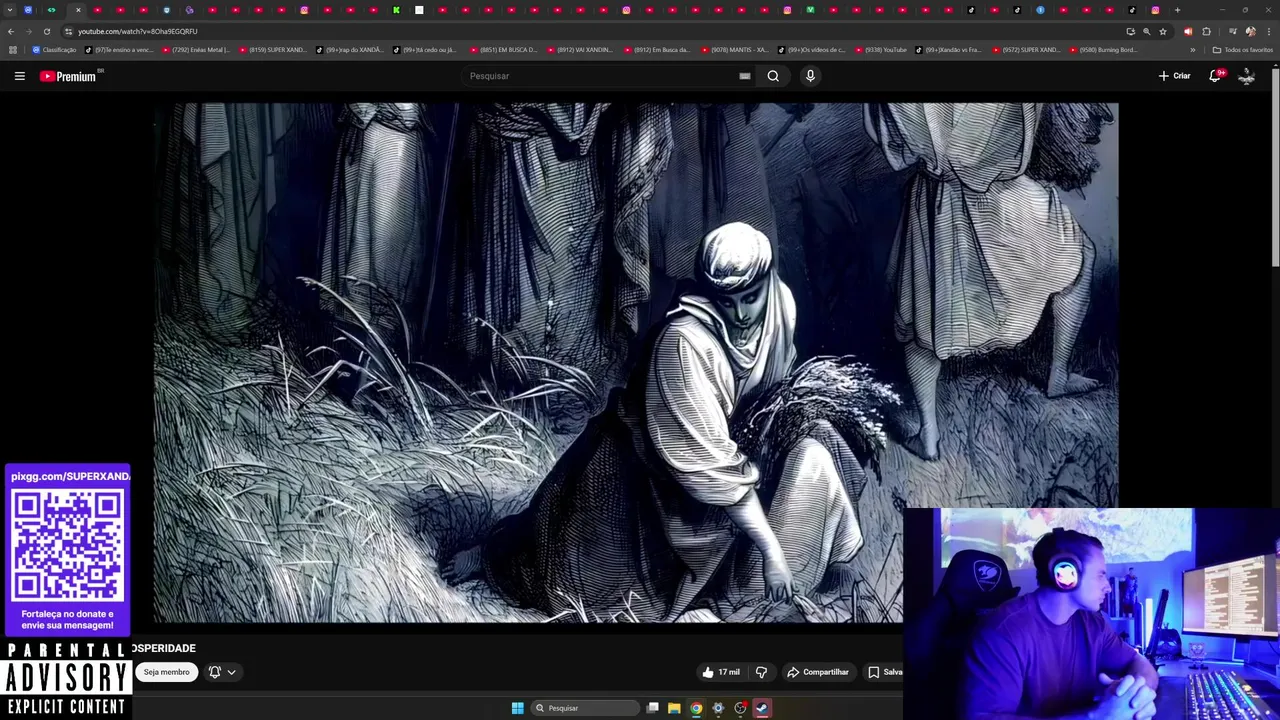Open the YouTube guide hamburger menu
Screen dimensions: 1280x720
(x=19, y=76)
